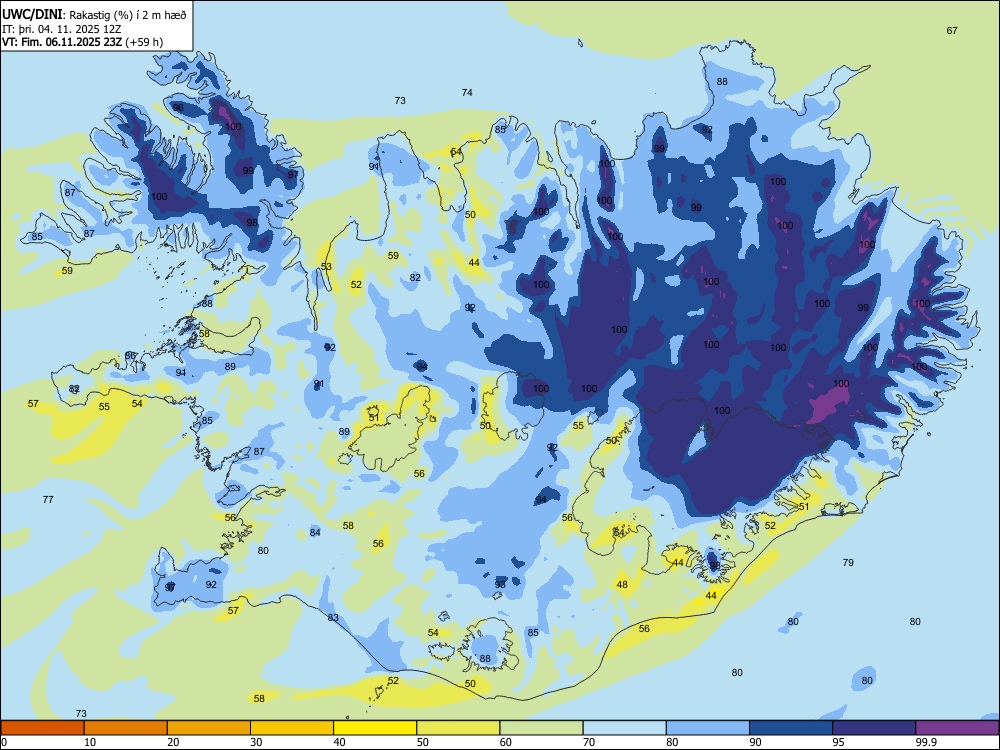
Task: Select the 40 tick label on the legend scale
Action: pyautogui.click(x=339, y=742)
